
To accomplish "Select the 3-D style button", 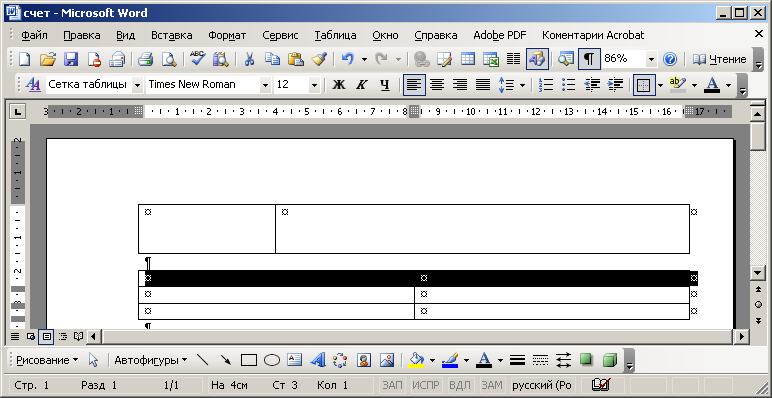I will pos(610,360).
